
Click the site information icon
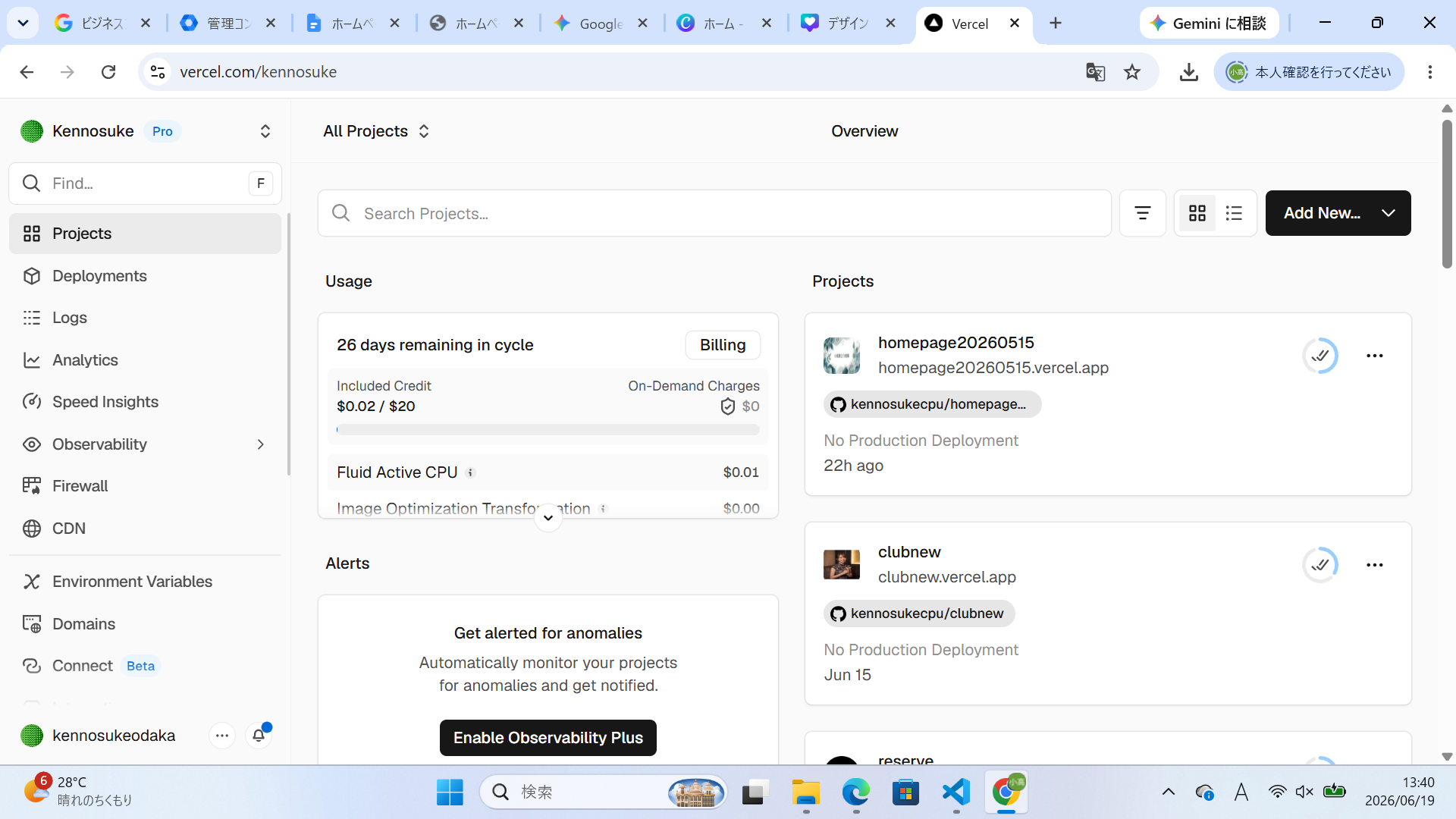pos(158,72)
